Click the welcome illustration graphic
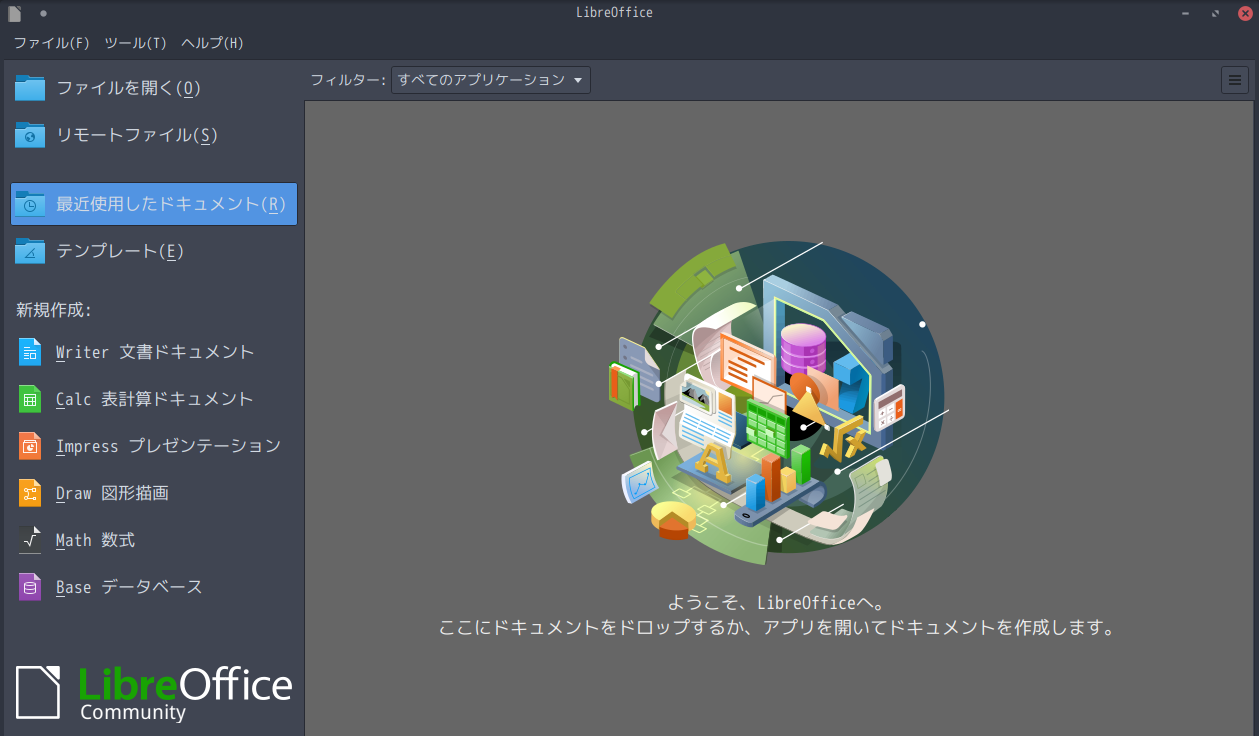The height and width of the screenshot is (736, 1259). (777, 403)
